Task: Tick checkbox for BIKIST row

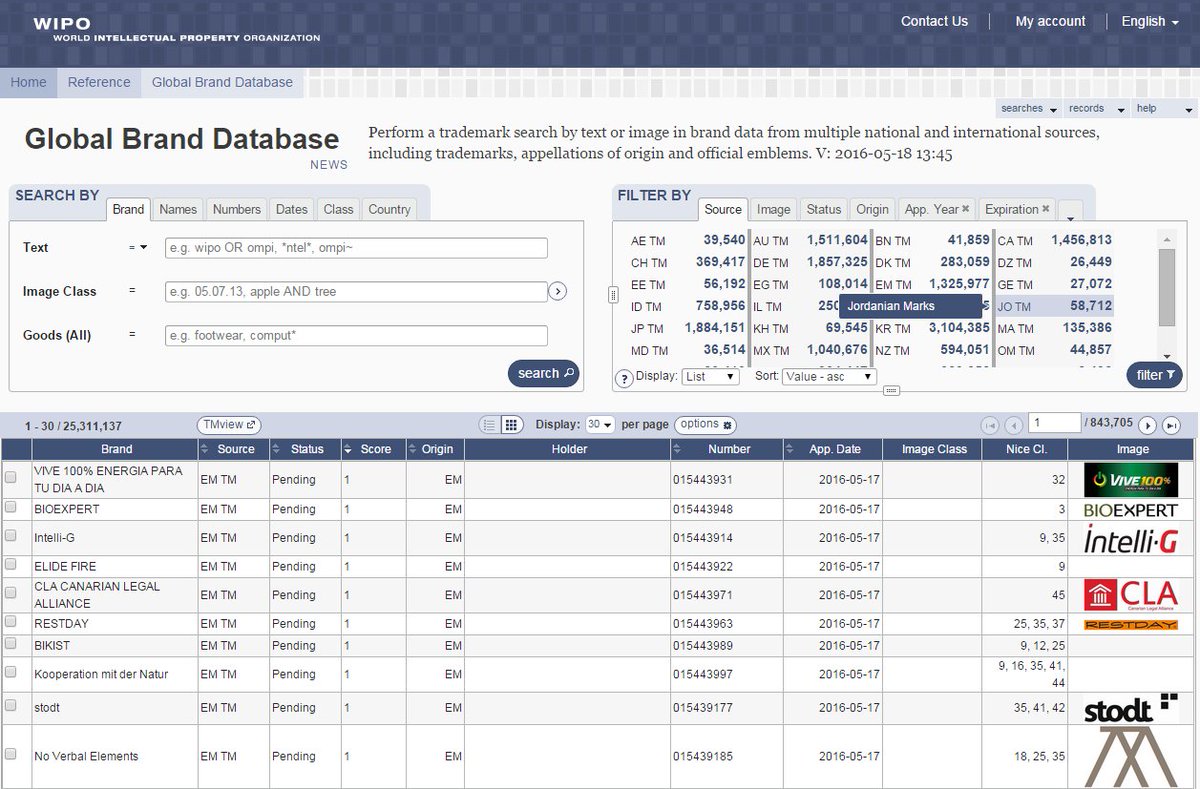Action: click(x=11, y=644)
